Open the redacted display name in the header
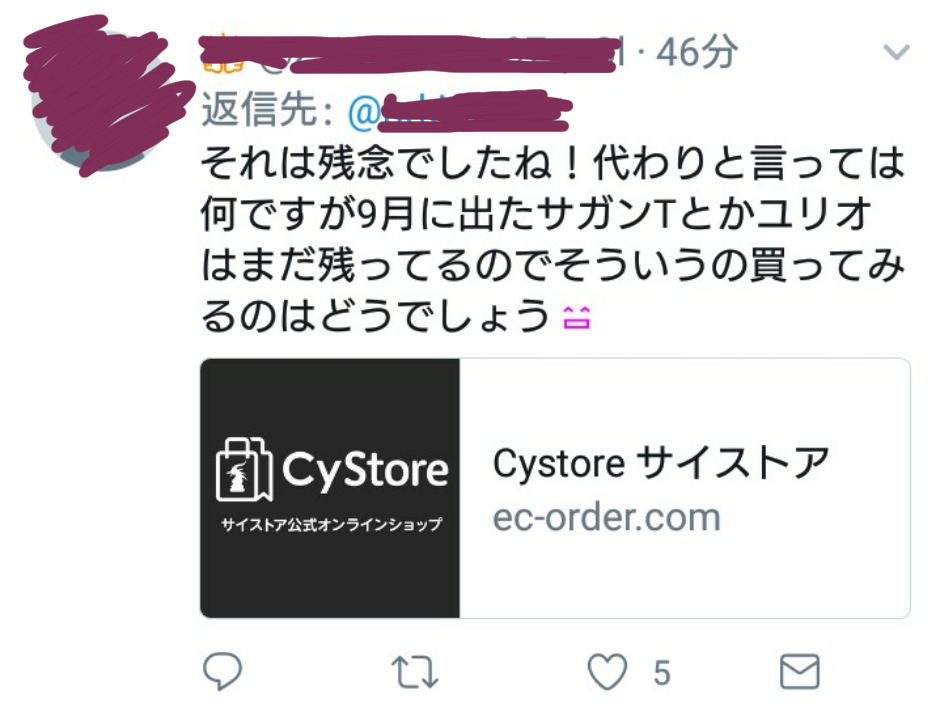Image resolution: width=943 pixels, height=720 pixels. click(409, 55)
